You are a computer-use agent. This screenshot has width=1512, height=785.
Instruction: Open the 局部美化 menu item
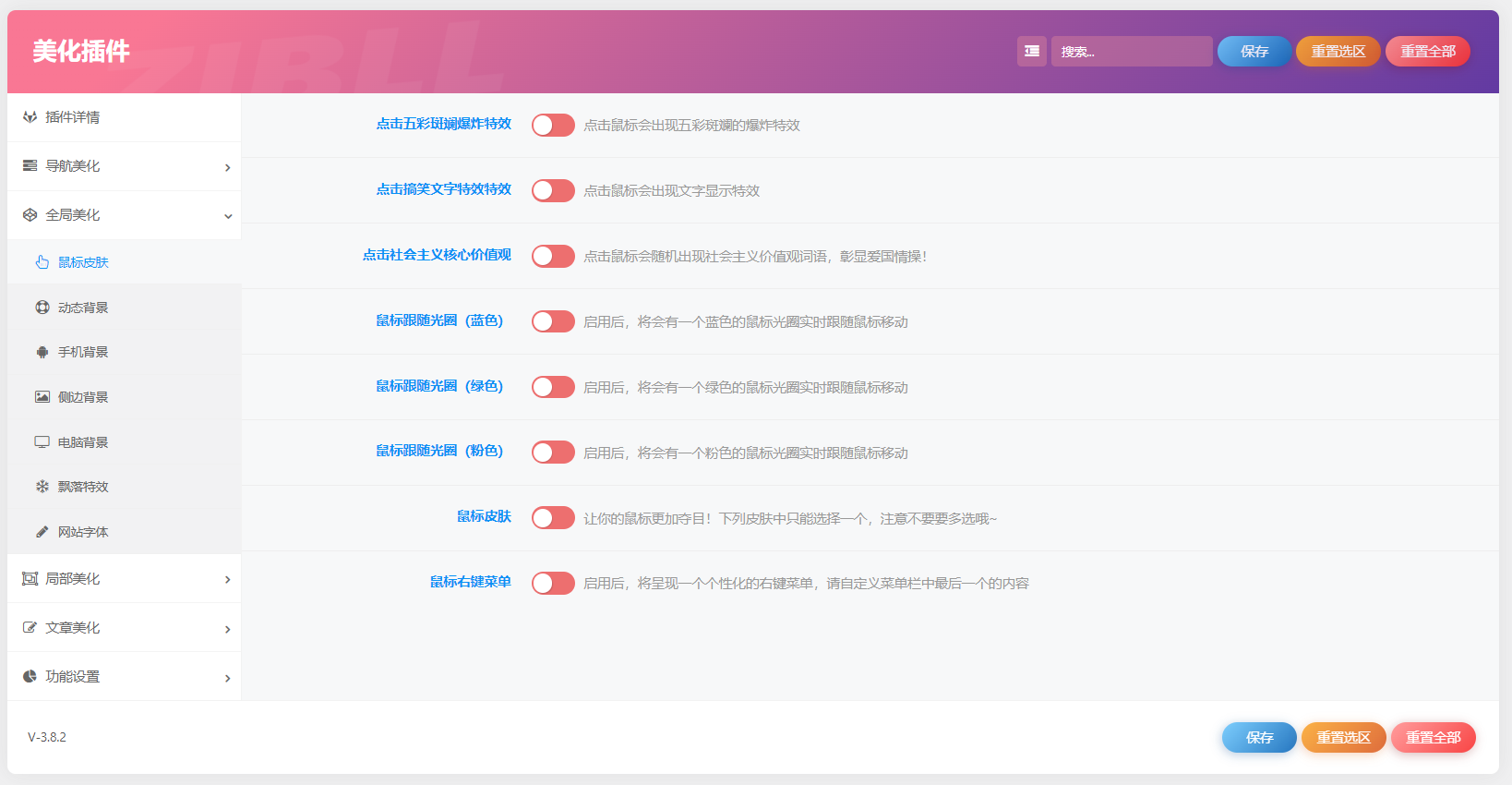pos(73,579)
